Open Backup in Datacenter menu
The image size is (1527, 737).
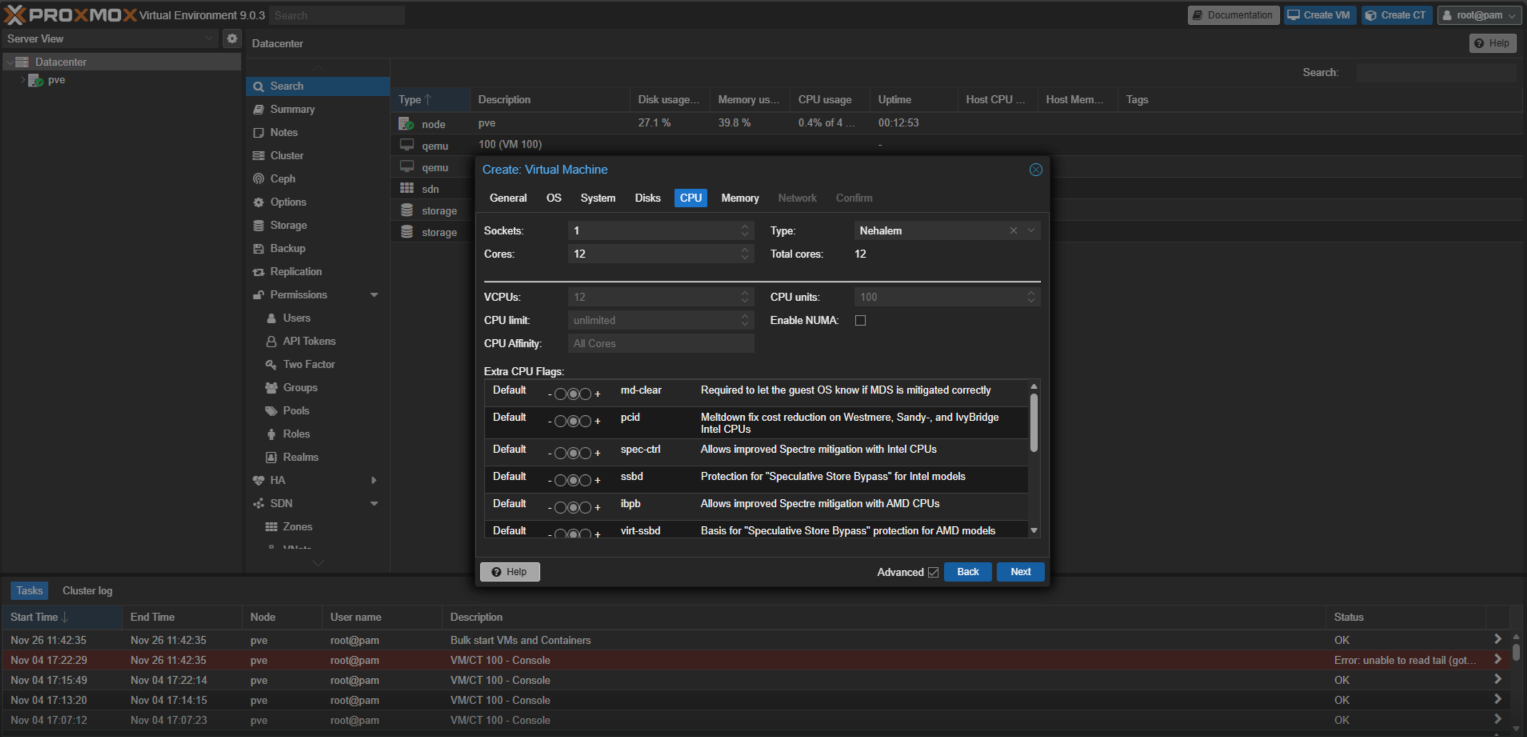(287, 248)
